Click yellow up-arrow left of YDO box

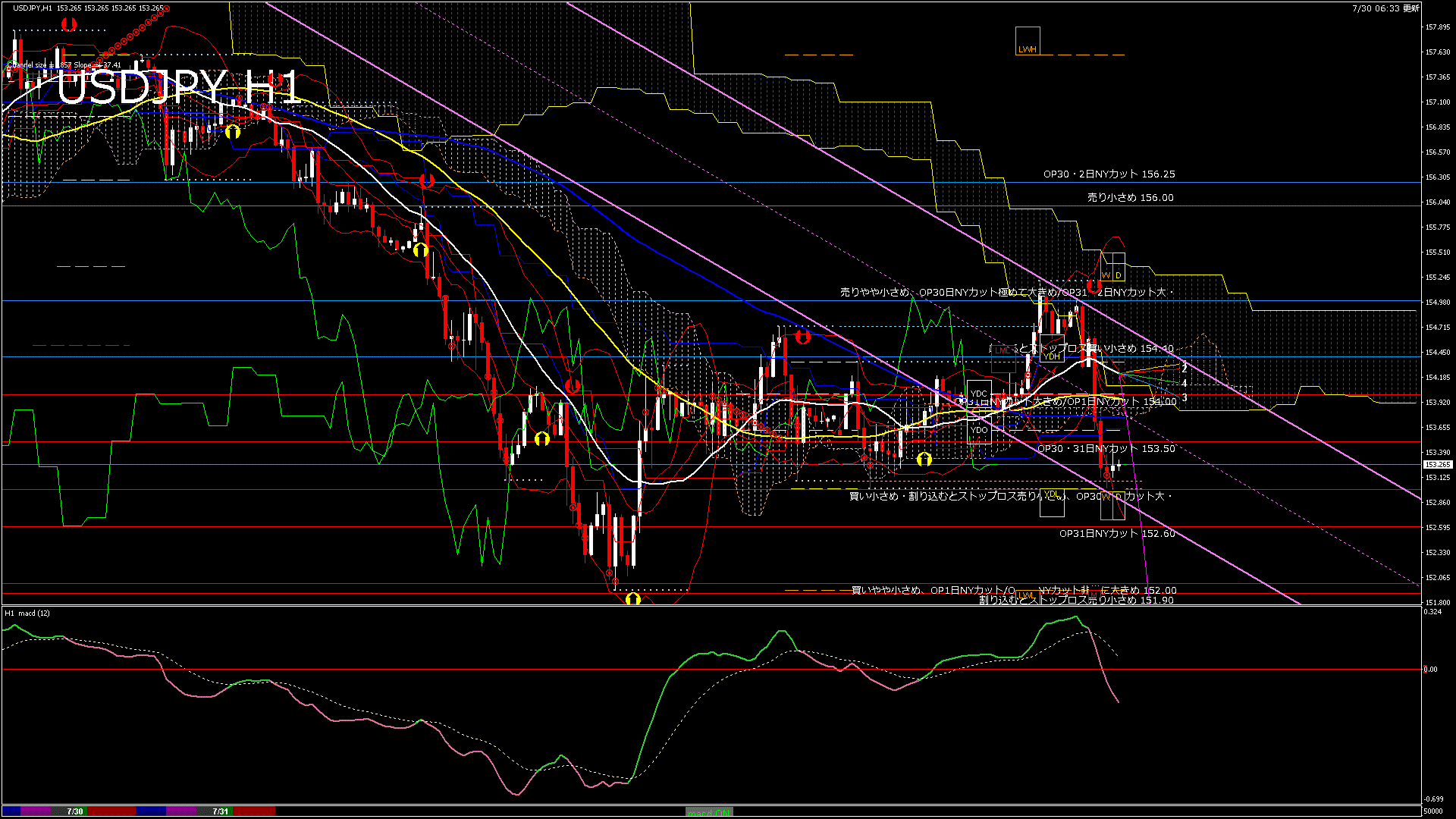pos(924,459)
